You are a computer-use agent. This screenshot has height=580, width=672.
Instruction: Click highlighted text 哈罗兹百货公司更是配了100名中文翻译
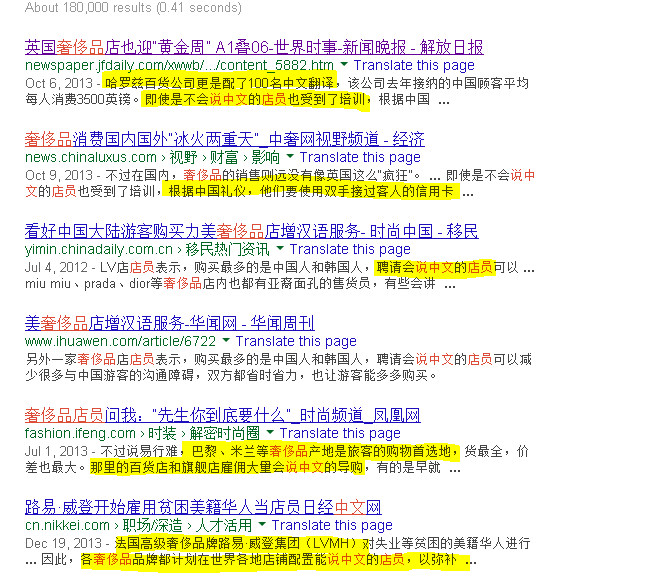(x=219, y=83)
